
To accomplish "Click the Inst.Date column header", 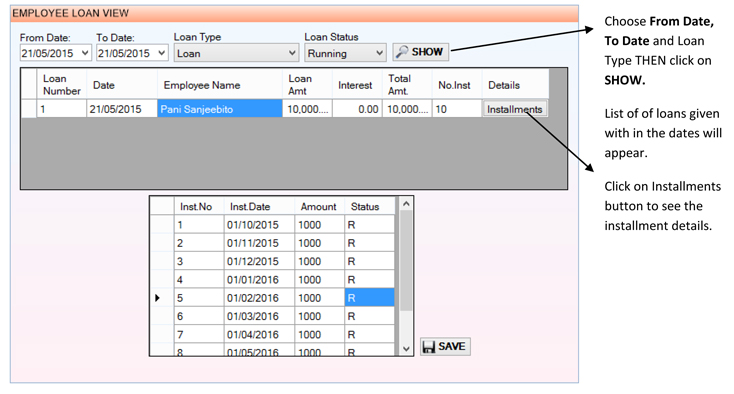I will pos(259,206).
